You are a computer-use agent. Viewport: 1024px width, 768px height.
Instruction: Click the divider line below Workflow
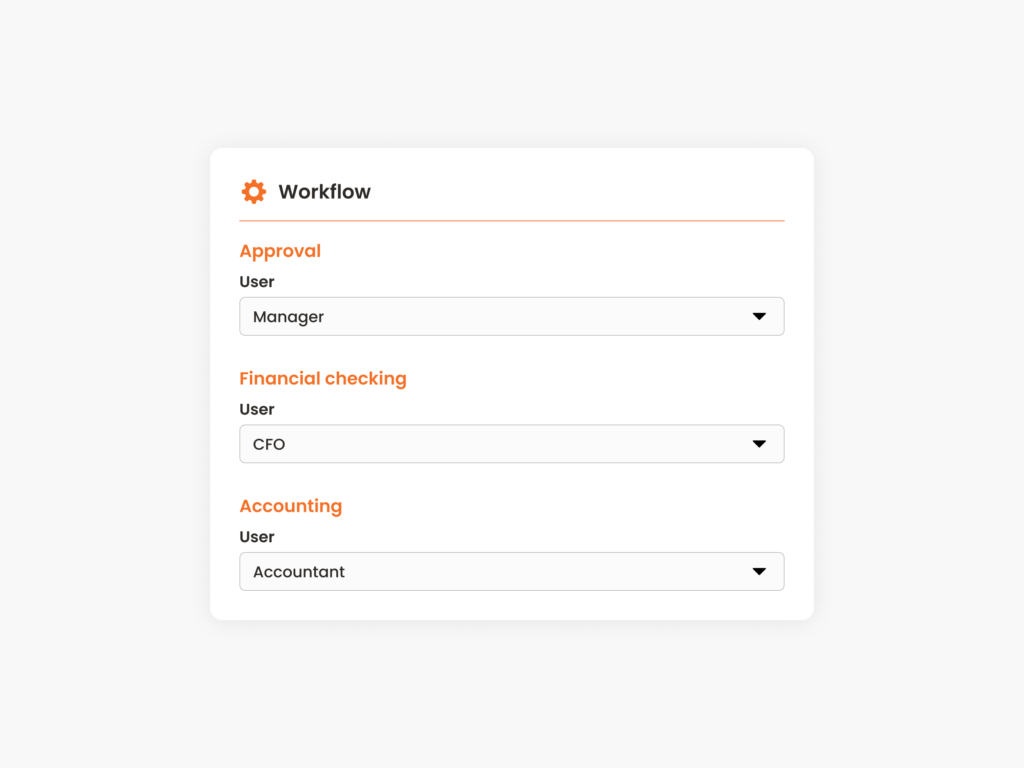coord(512,218)
